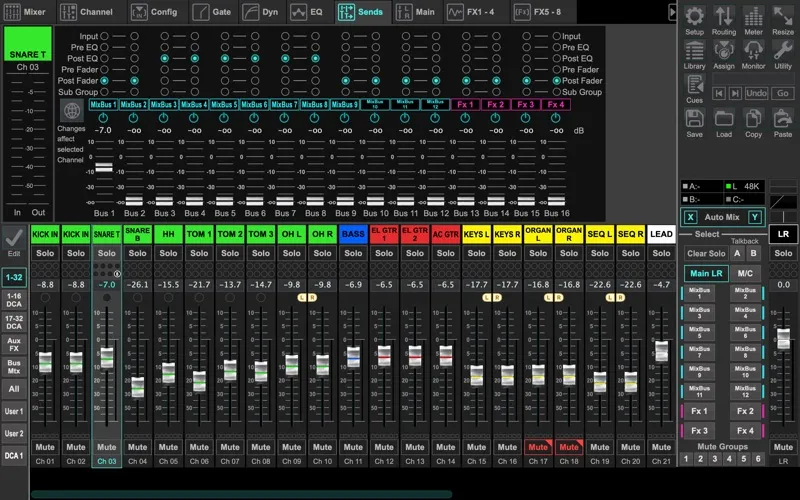This screenshot has width=800, height=500.
Task: Open the Gate tab
Action: pyautogui.click(x=212, y=12)
